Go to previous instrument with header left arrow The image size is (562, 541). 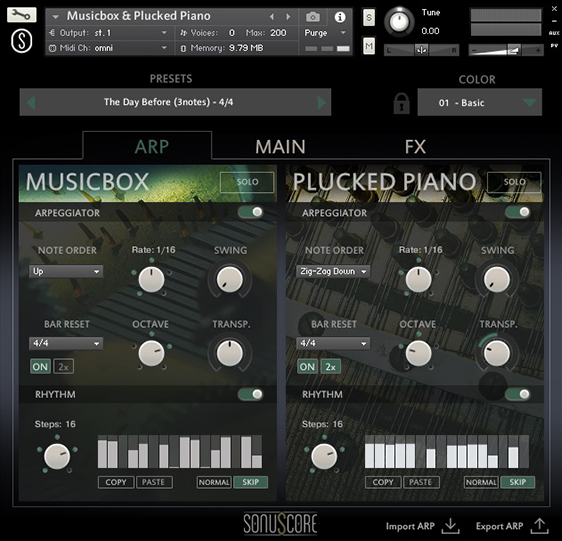coord(272,16)
